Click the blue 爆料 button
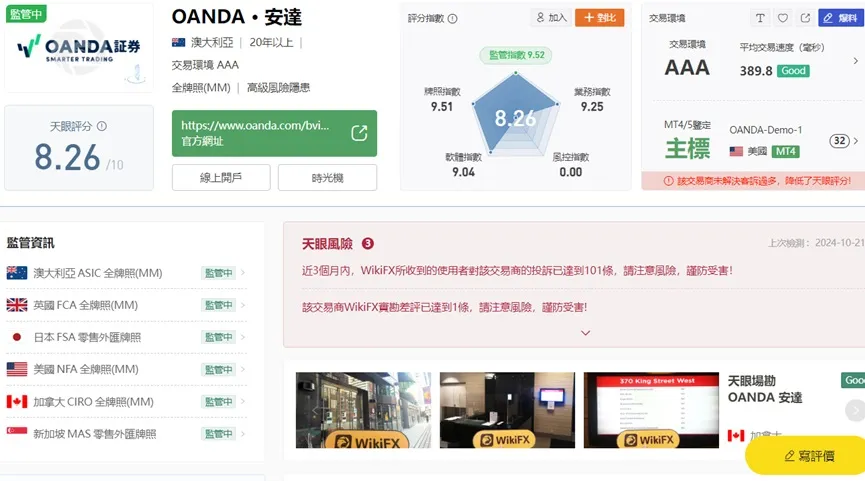865x481 pixels. (841, 18)
